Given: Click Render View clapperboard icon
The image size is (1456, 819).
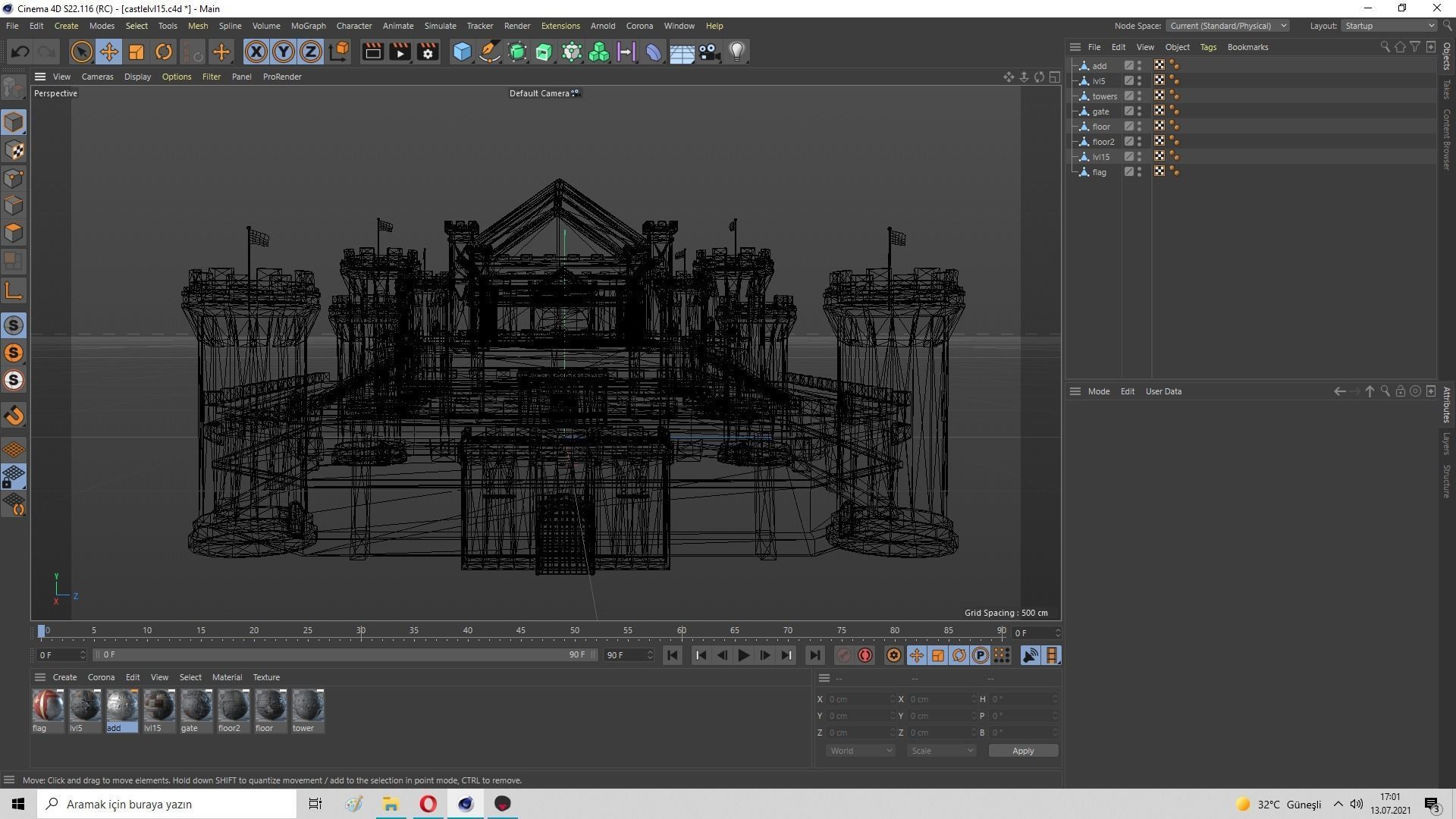Looking at the screenshot, I should coord(372,52).
